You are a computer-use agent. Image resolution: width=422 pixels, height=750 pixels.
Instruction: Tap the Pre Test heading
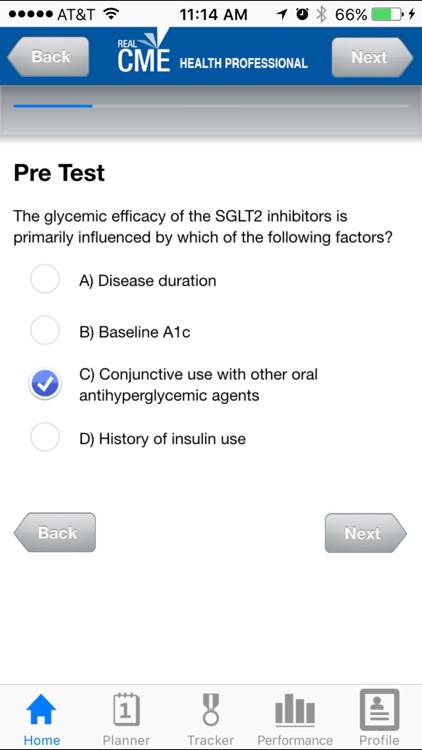(x=59, y=173)
